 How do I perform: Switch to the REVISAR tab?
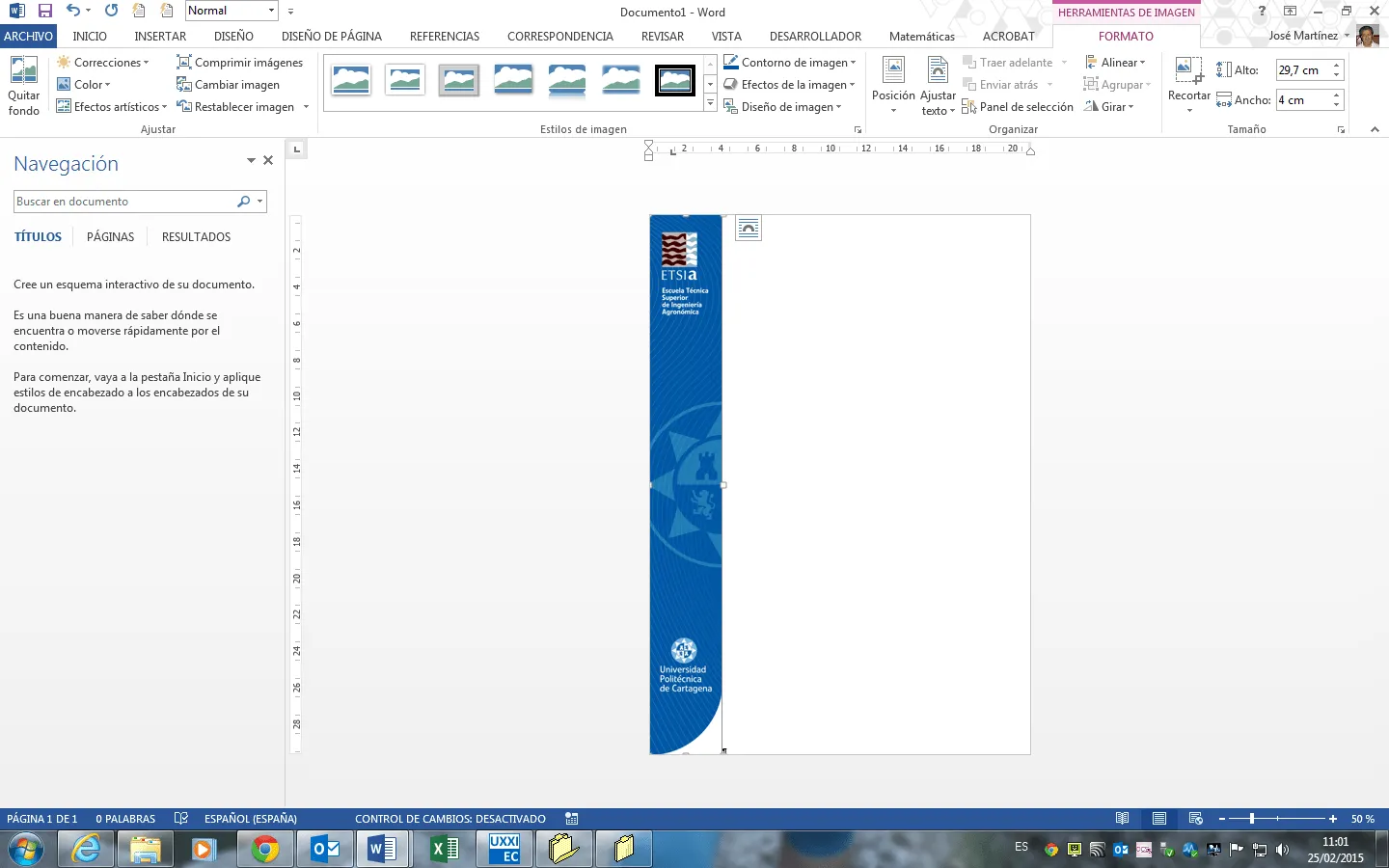point(663,36)
